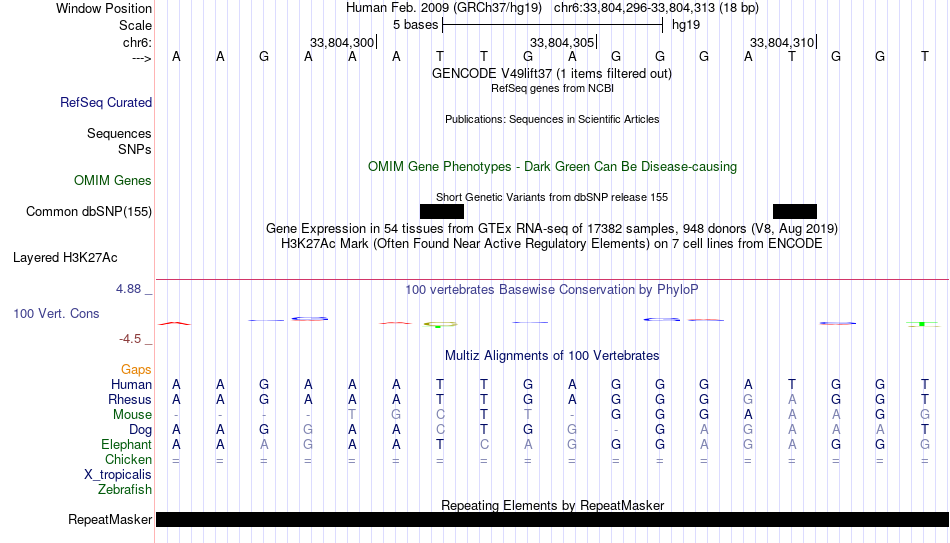Viewport: 950px width, 543px height.
Task: Click the 33,804,300 position marker
Action: 342,42
